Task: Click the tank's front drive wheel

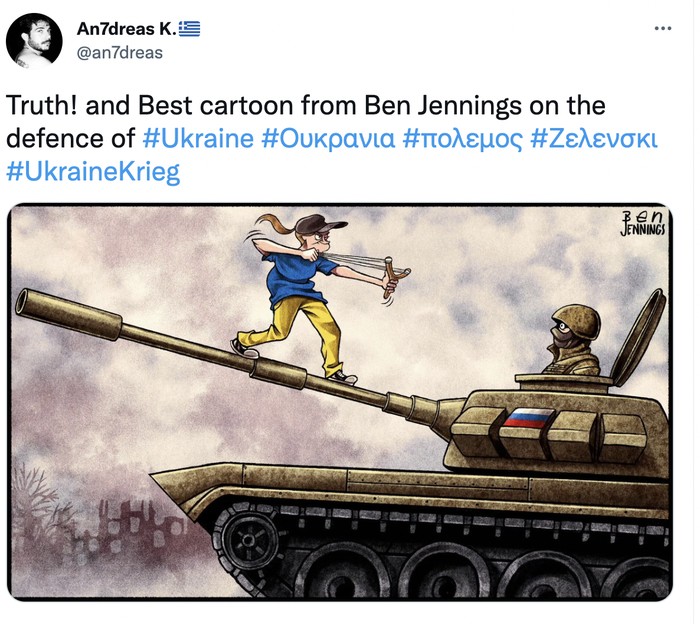Action: pos(245,543)
